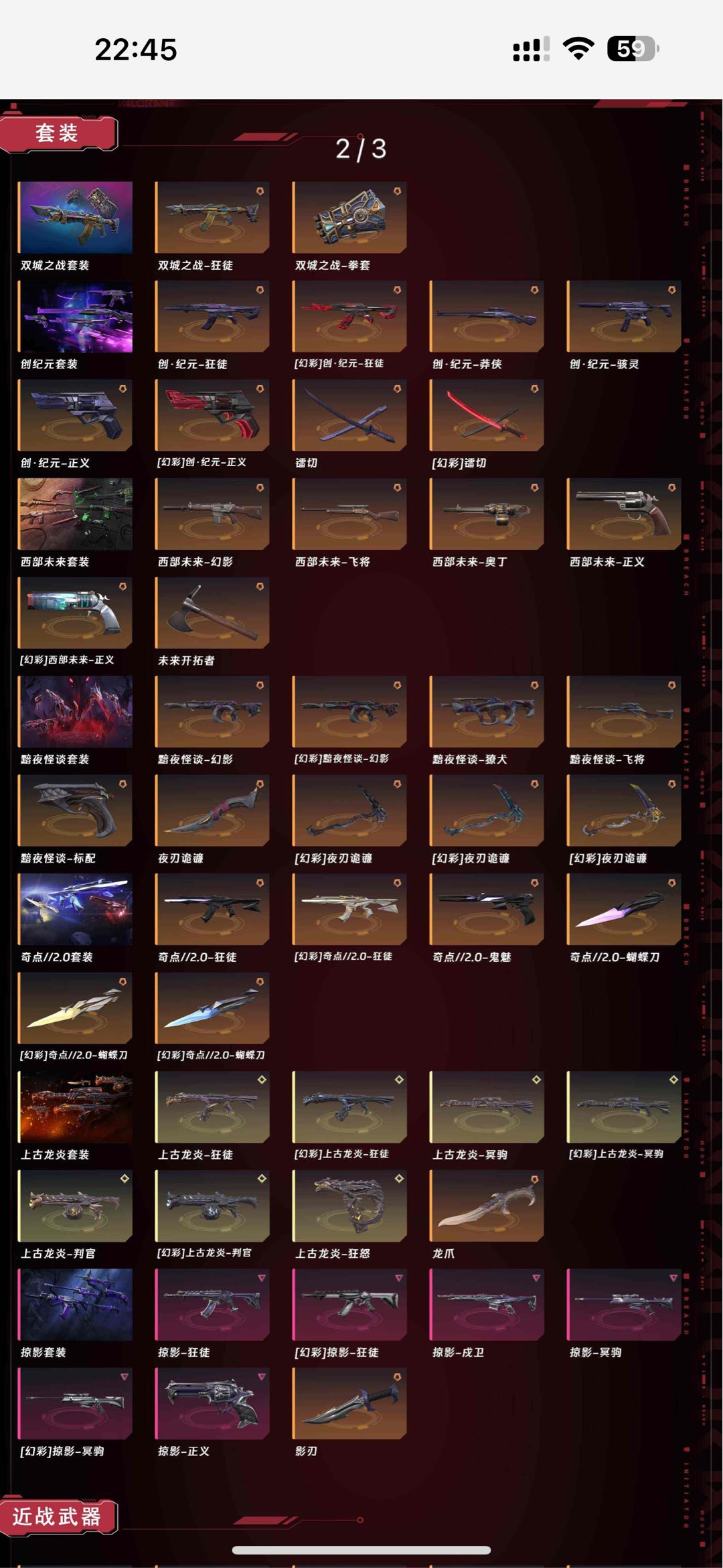Image resolution: width=723 pixels, height=1568 pixels.
Task: View the 黯夜怪谈套装 bundle artwork
Action: (75, 711)
